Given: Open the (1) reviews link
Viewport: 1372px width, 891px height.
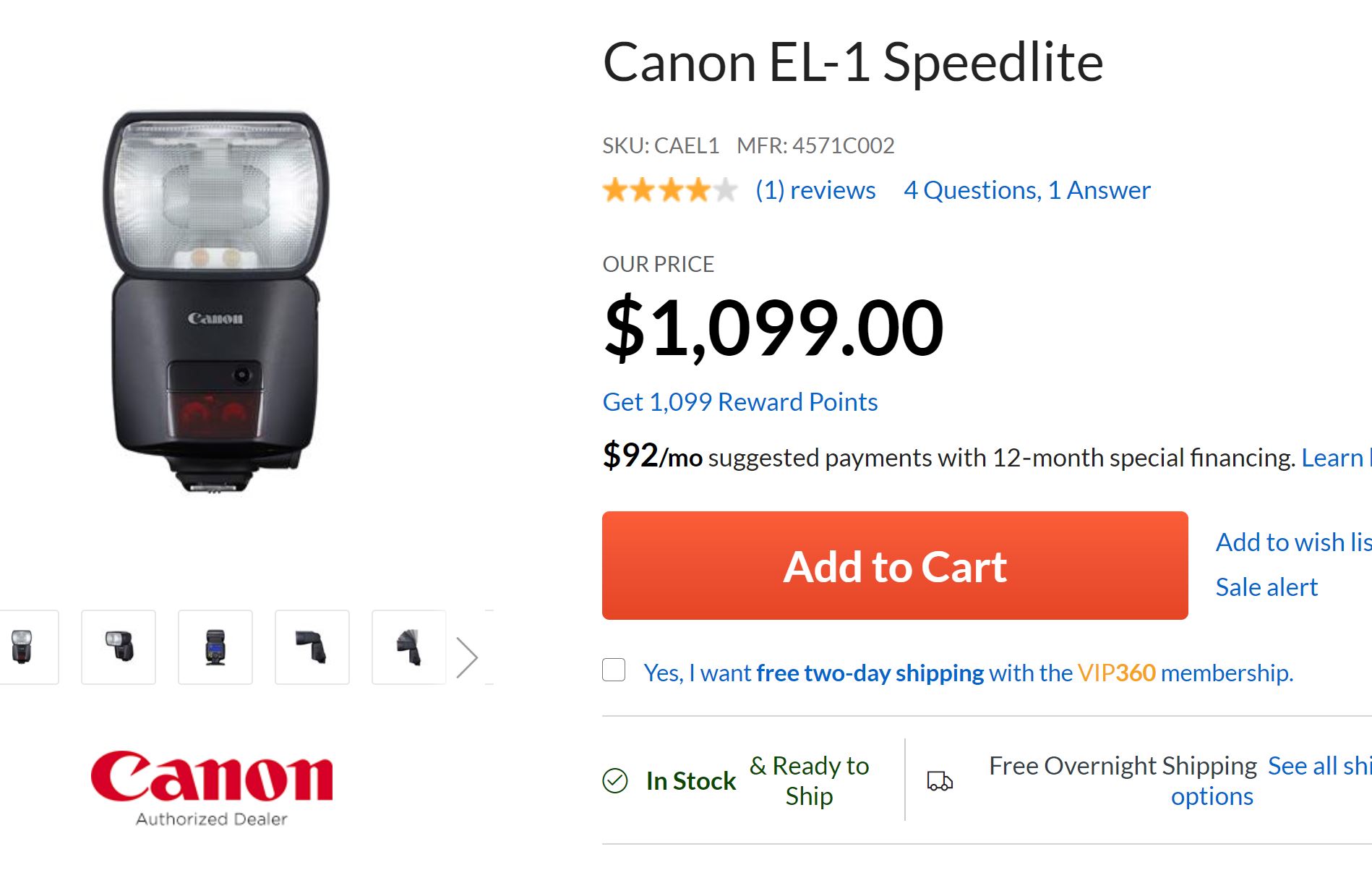Looking at the screenshot, I should tap(815, 190).
